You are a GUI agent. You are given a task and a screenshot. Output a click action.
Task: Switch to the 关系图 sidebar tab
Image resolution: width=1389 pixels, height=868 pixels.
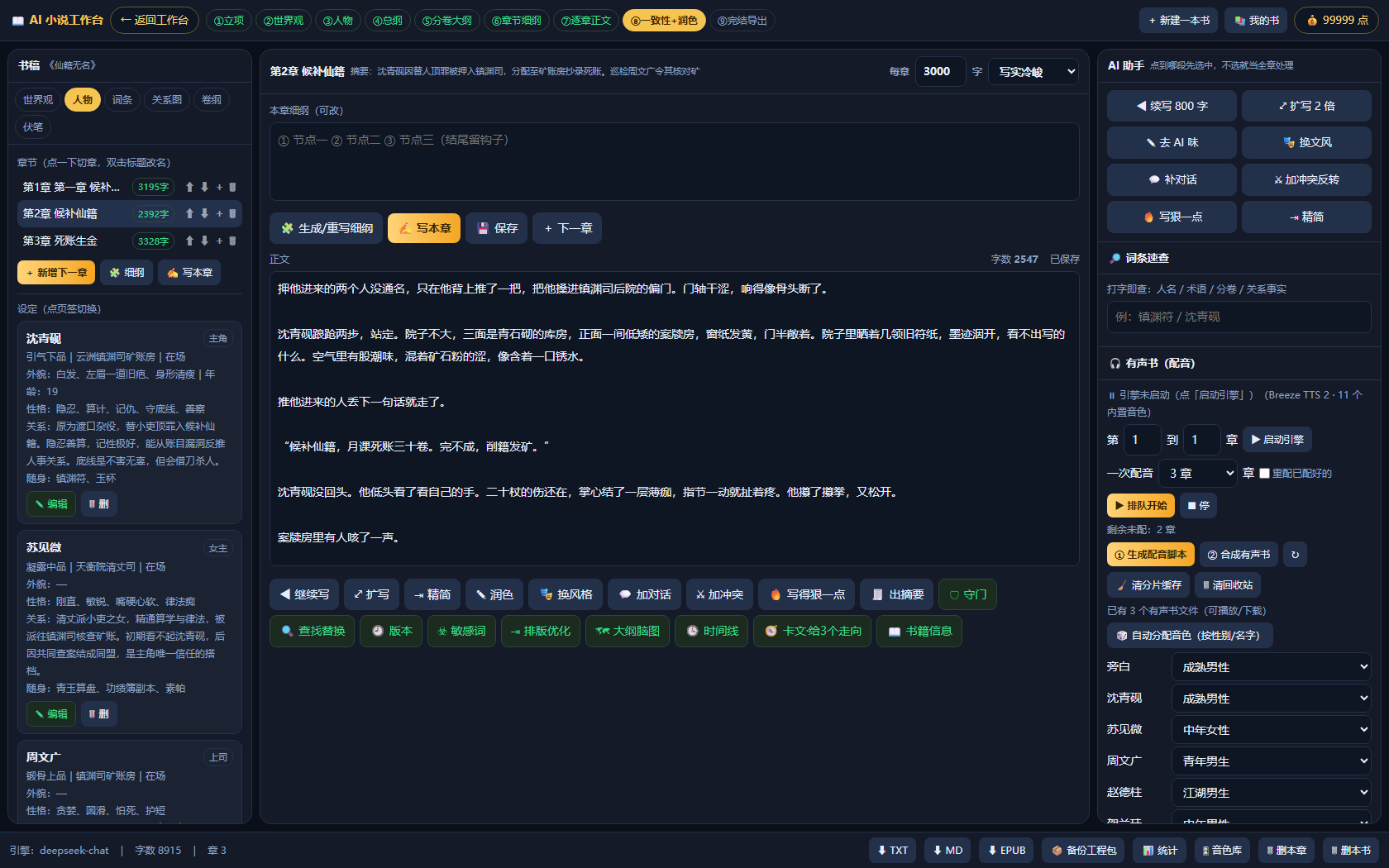click(167, 100)
